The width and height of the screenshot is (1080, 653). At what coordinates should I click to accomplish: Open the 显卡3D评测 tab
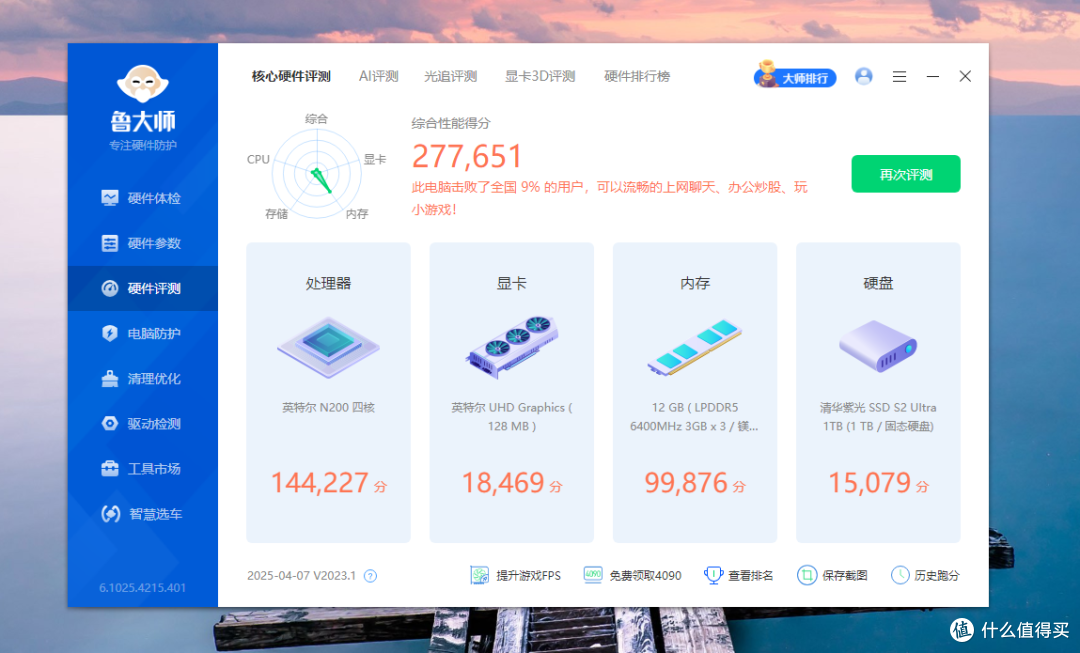tap(540, 76)
